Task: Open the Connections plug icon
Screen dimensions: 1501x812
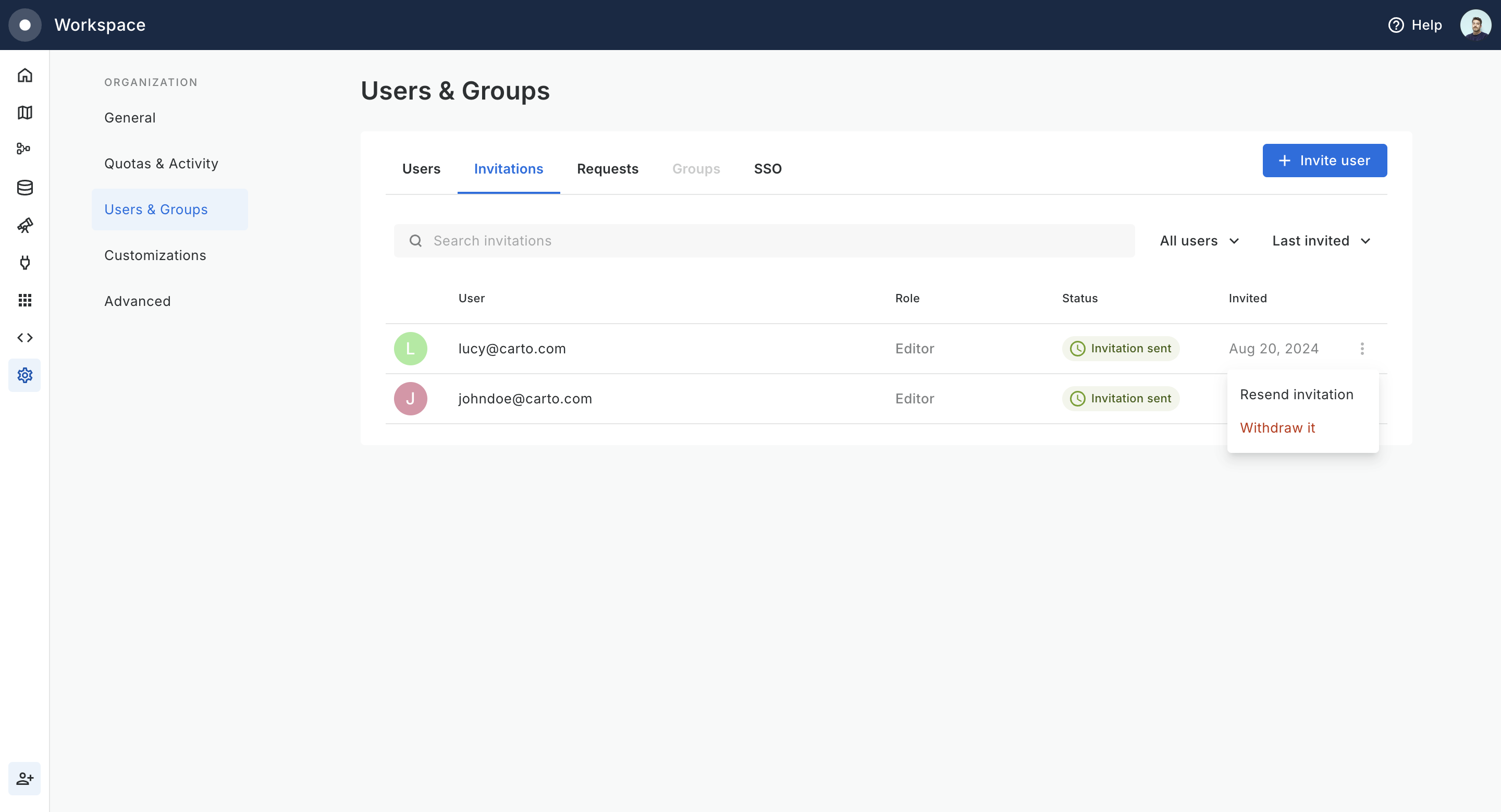Action: click(x=24, y=263)
